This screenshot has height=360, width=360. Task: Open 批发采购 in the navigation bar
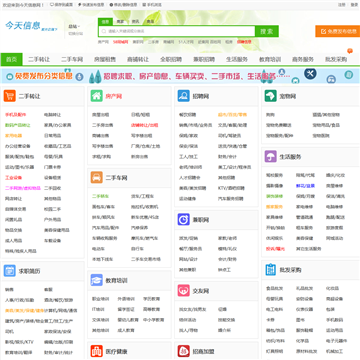pos(336,59)
